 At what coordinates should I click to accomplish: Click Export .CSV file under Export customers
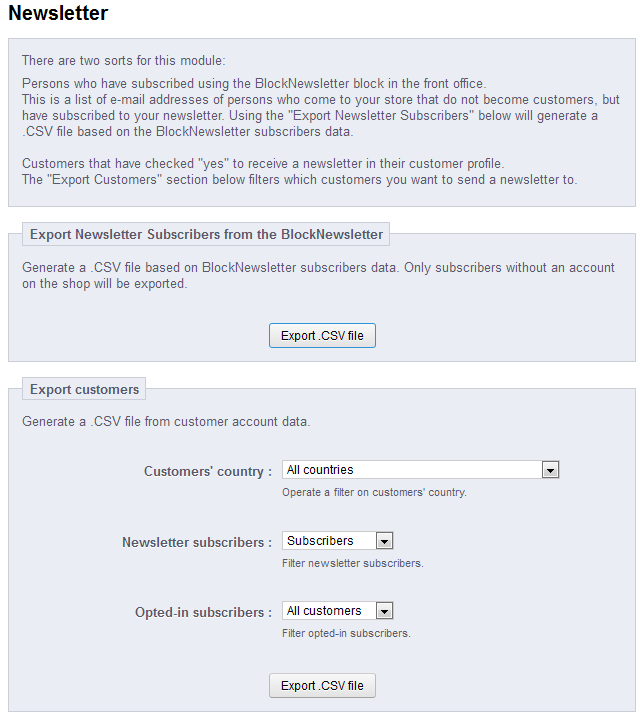click(322, 686)
